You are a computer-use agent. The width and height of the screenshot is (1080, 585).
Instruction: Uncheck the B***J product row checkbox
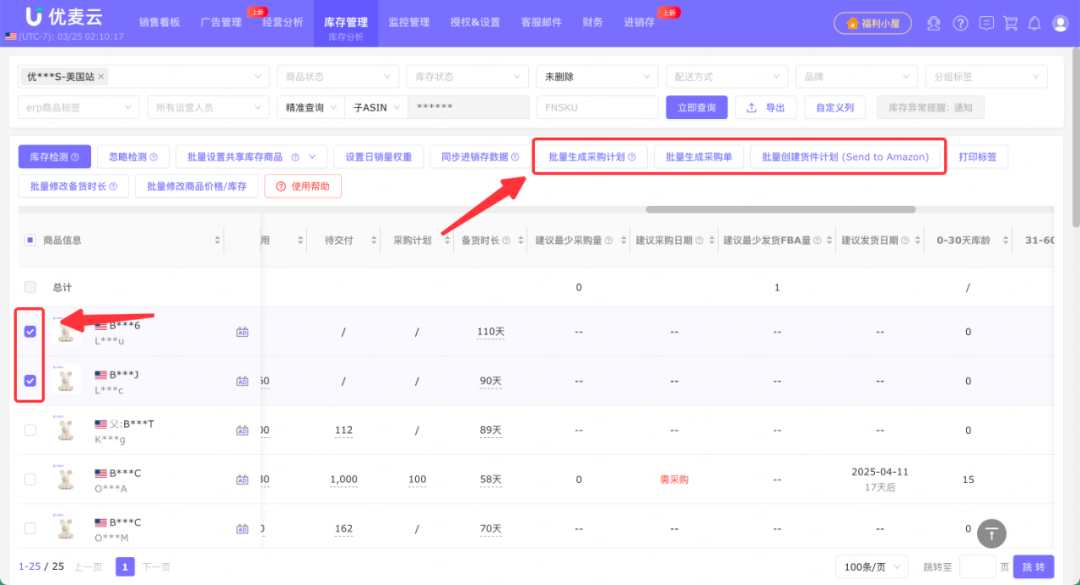(29, 378)
